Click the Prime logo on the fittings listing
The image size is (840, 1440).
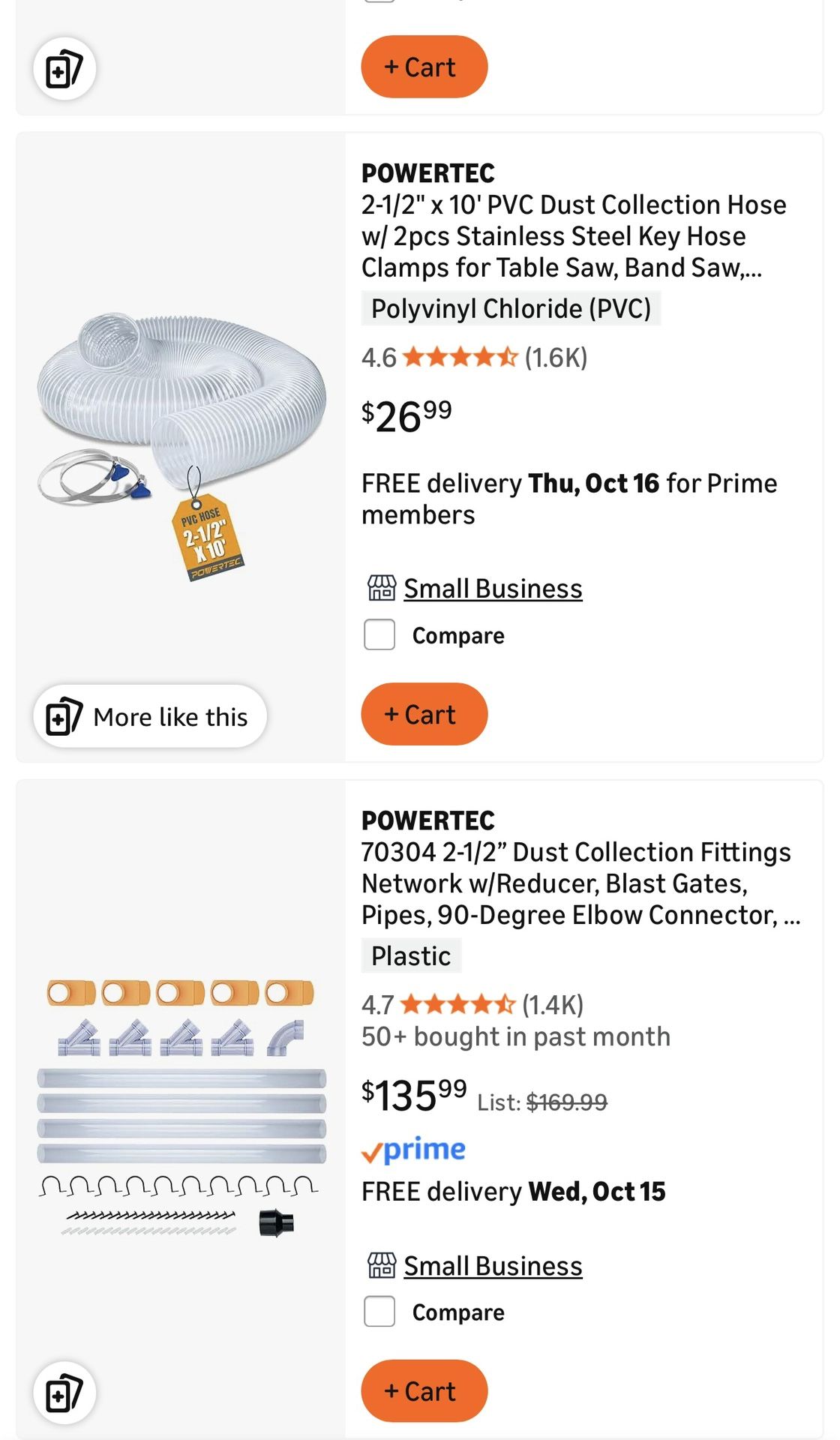point(413,1150)
